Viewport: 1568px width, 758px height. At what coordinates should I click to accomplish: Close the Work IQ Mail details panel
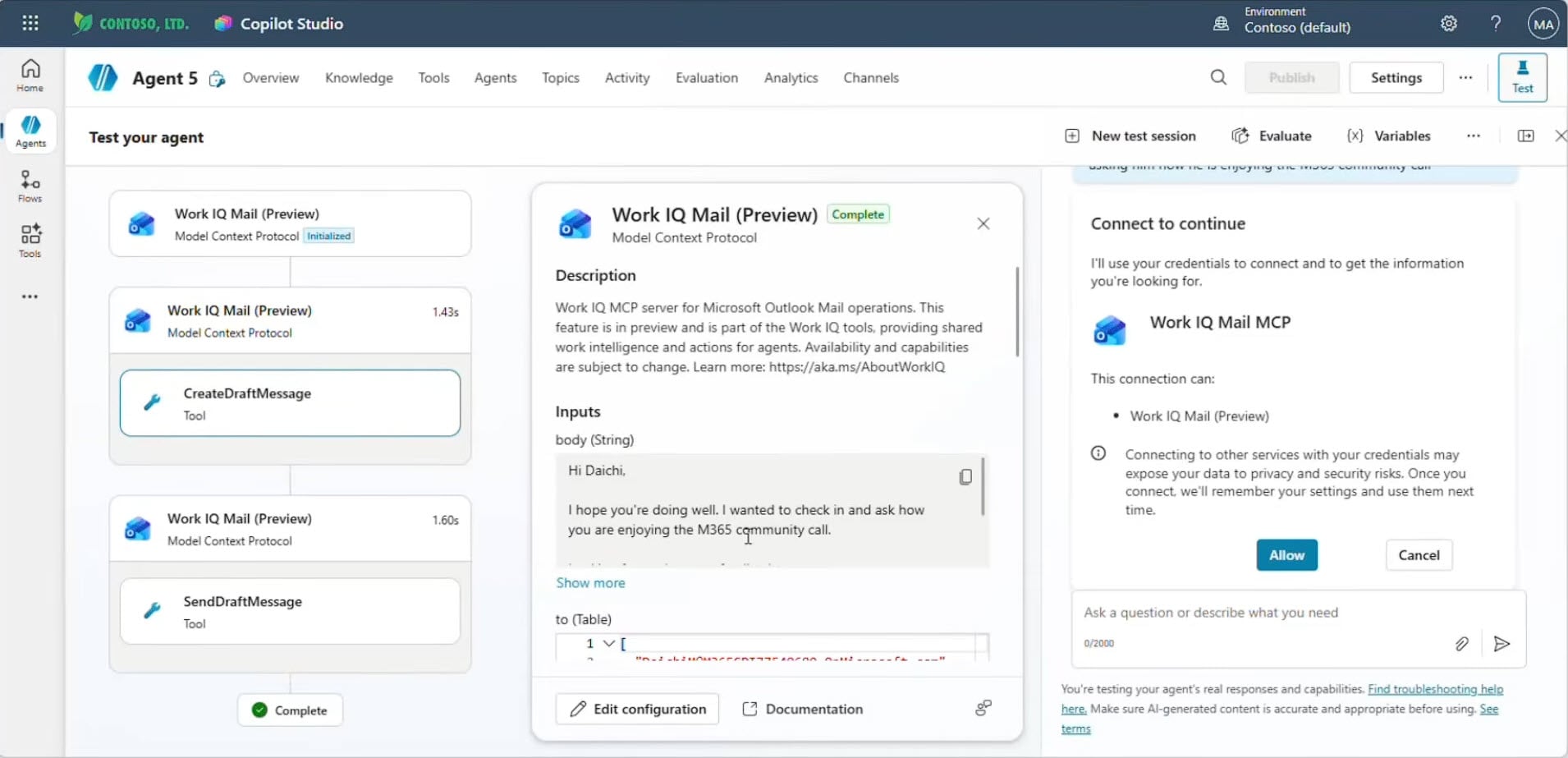(x=983, y=223)
